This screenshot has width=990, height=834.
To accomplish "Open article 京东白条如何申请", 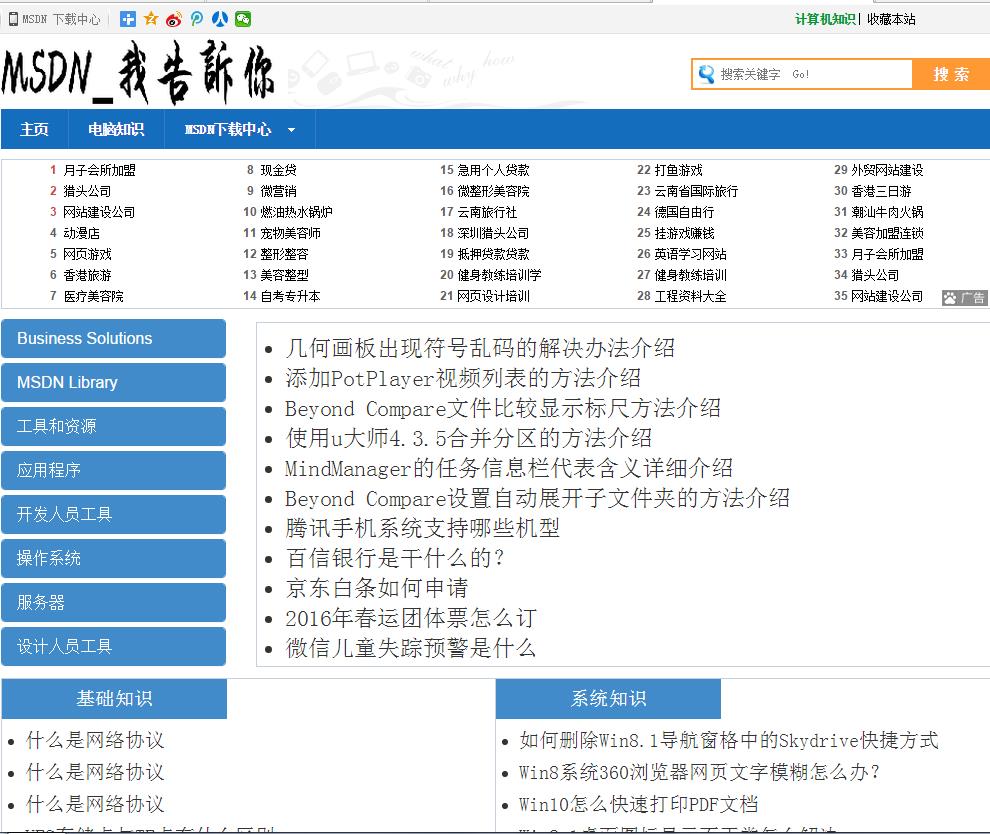I will tap(377, 588).
